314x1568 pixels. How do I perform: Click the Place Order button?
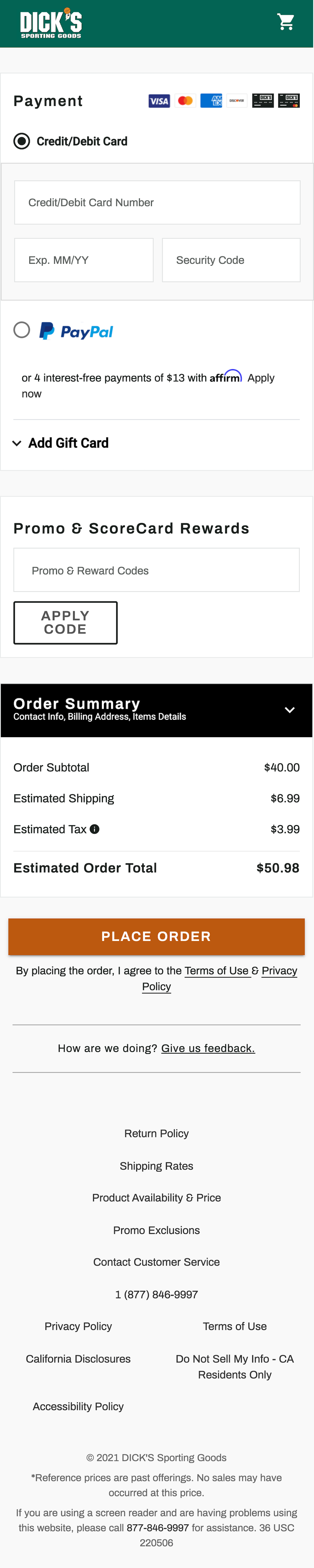(x=156, y=936)
